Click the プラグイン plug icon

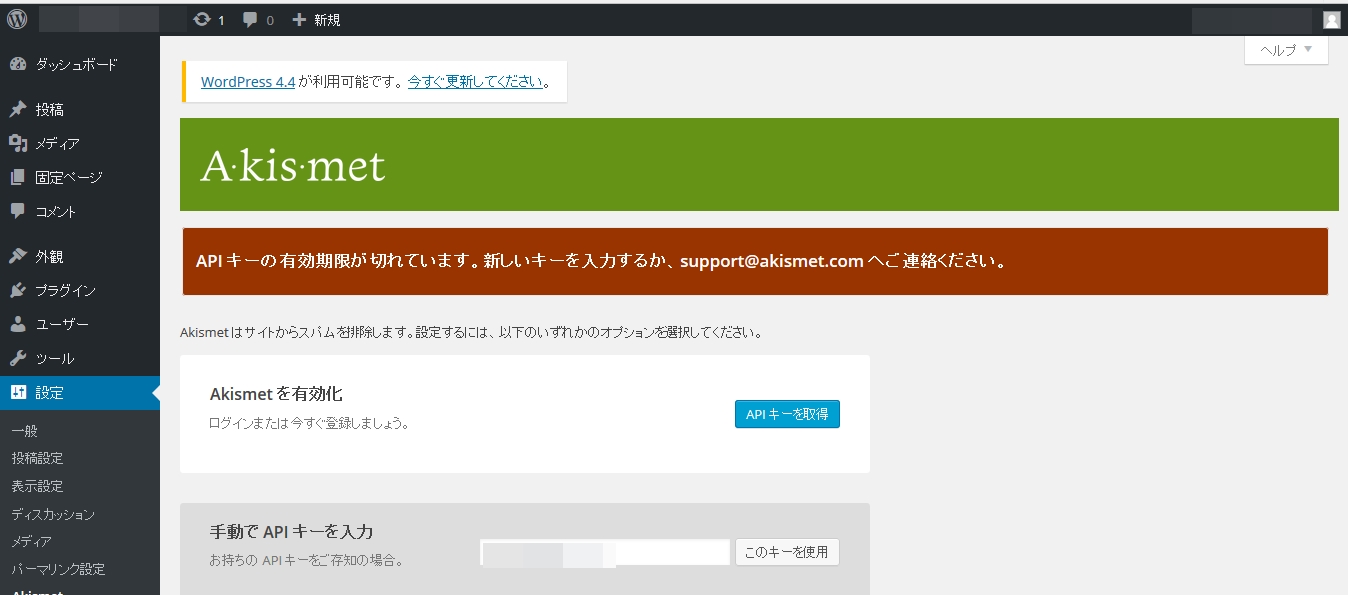[17, 290]
